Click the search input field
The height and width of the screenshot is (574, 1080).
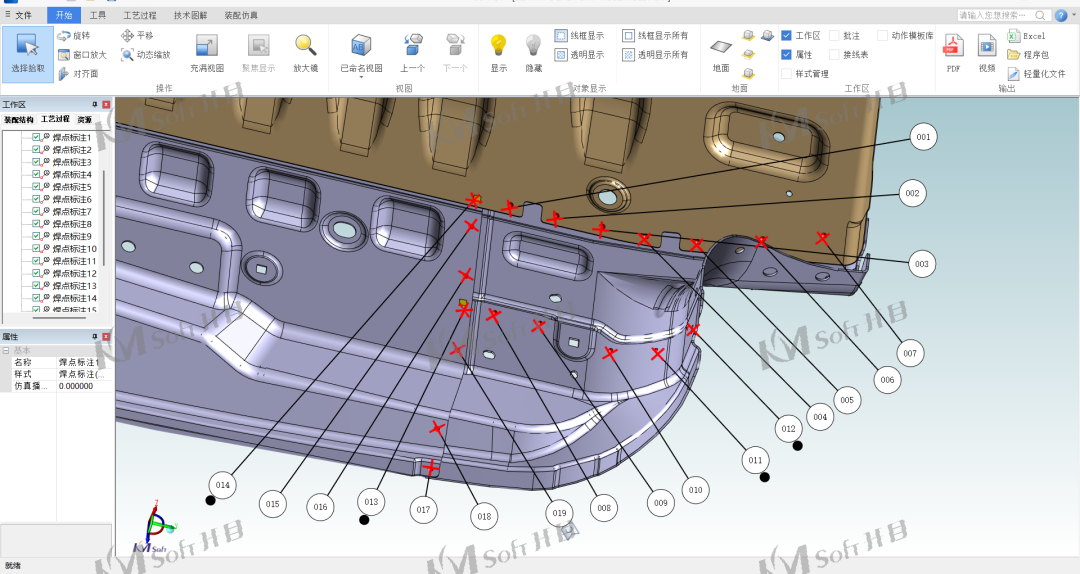point(994,15)
